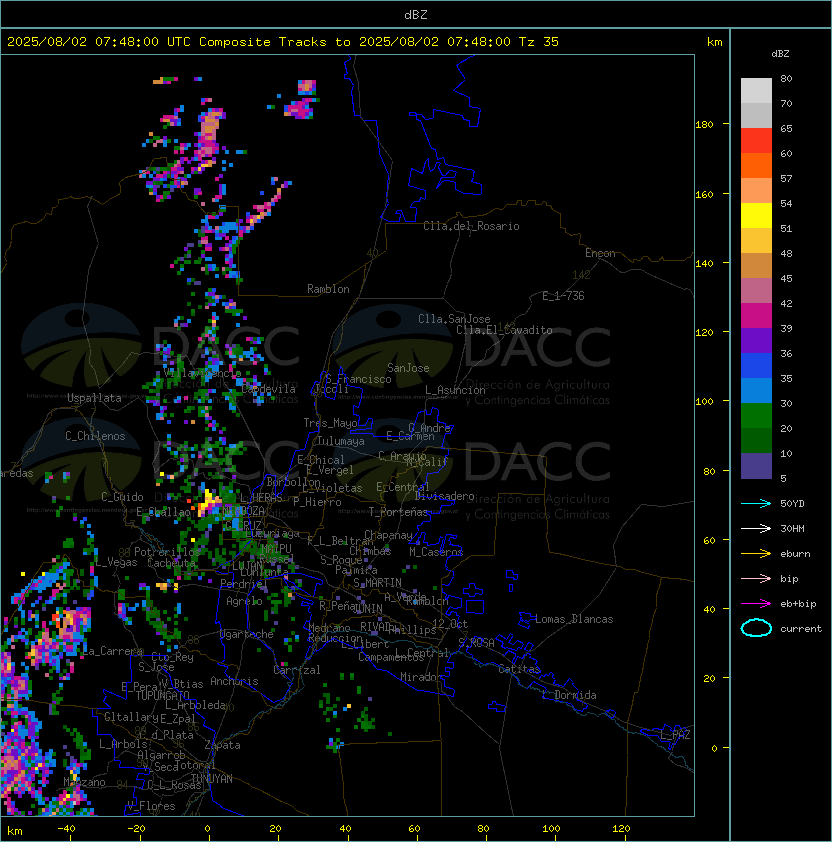Image resolution: width=832 pixels, height=842 pixels.
Task: Click the Mirador map label
Action: click(x=421, y=677)
